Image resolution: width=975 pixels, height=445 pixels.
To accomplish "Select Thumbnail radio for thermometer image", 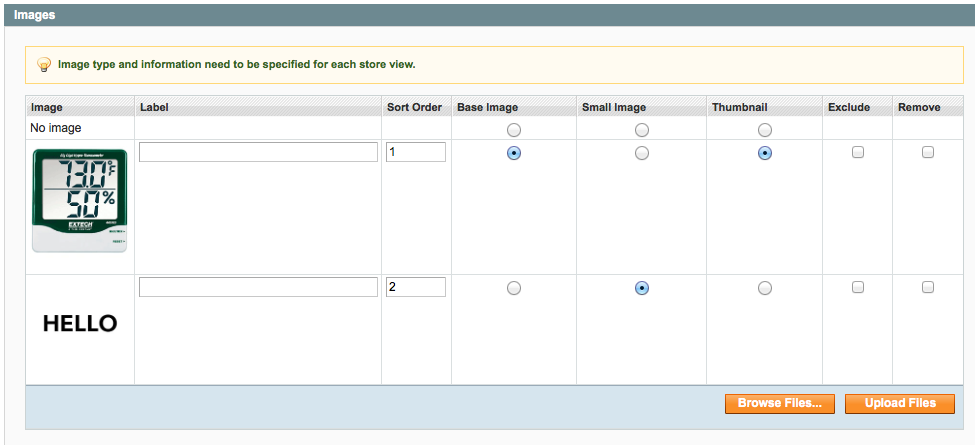I will pyautogui.click(x=765, y=153).
